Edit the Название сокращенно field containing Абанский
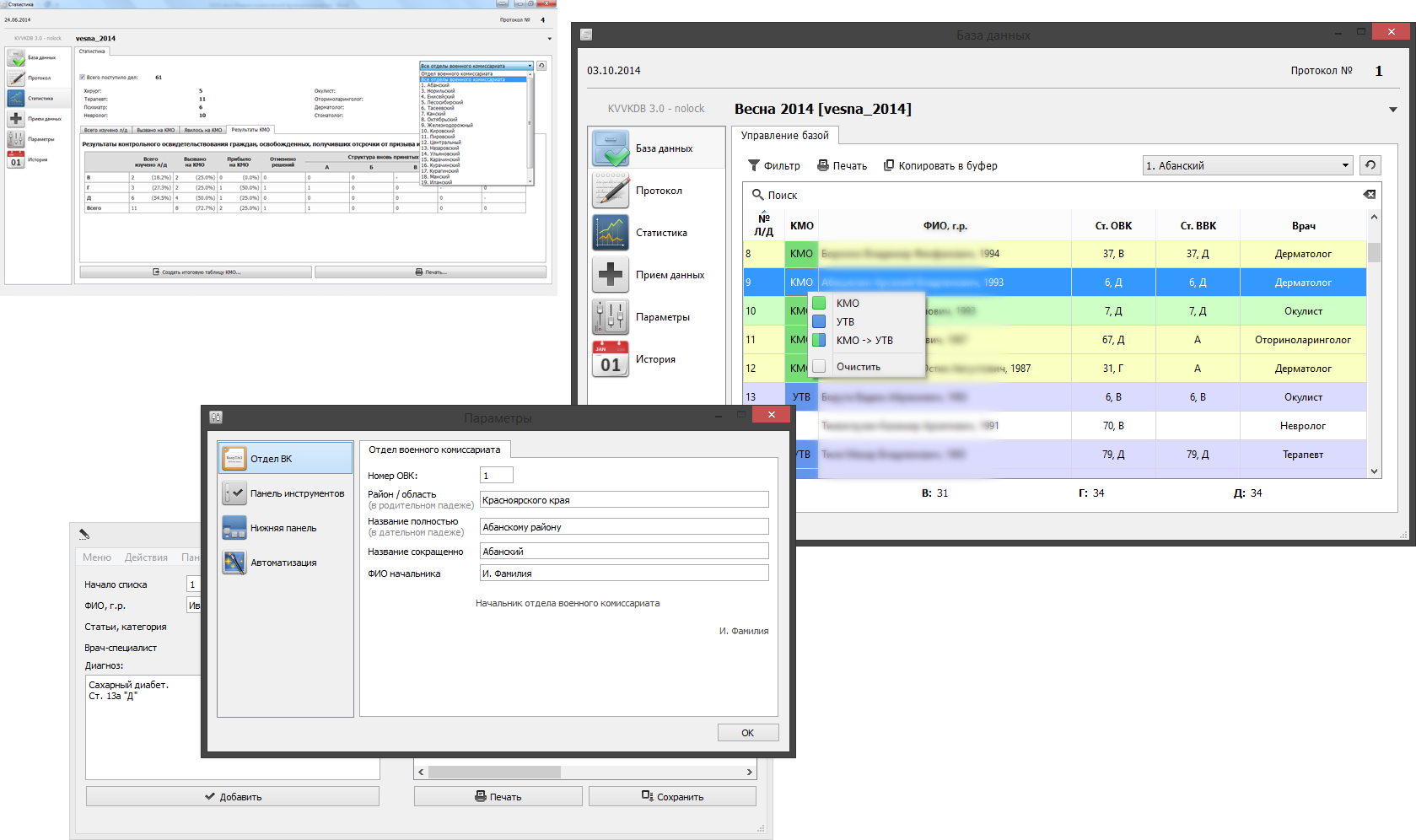 click(624, 552)
